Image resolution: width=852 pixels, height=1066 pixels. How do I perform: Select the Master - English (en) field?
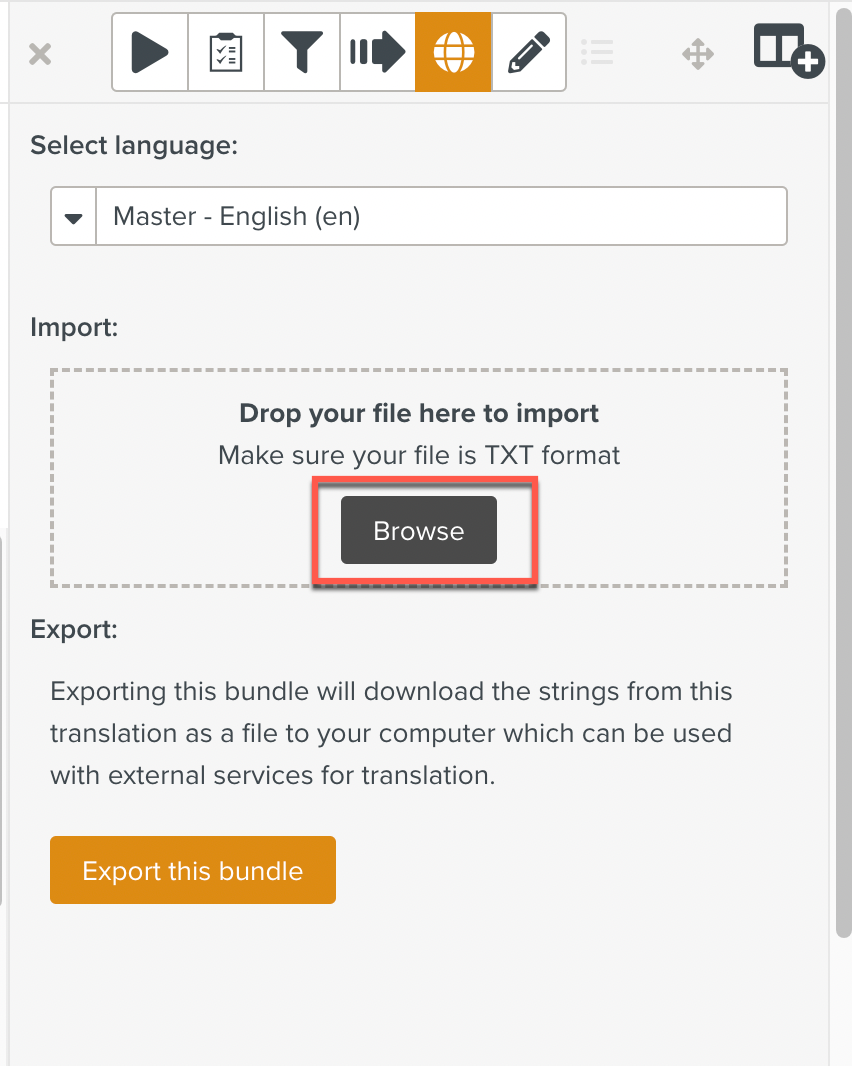point(440,215)
